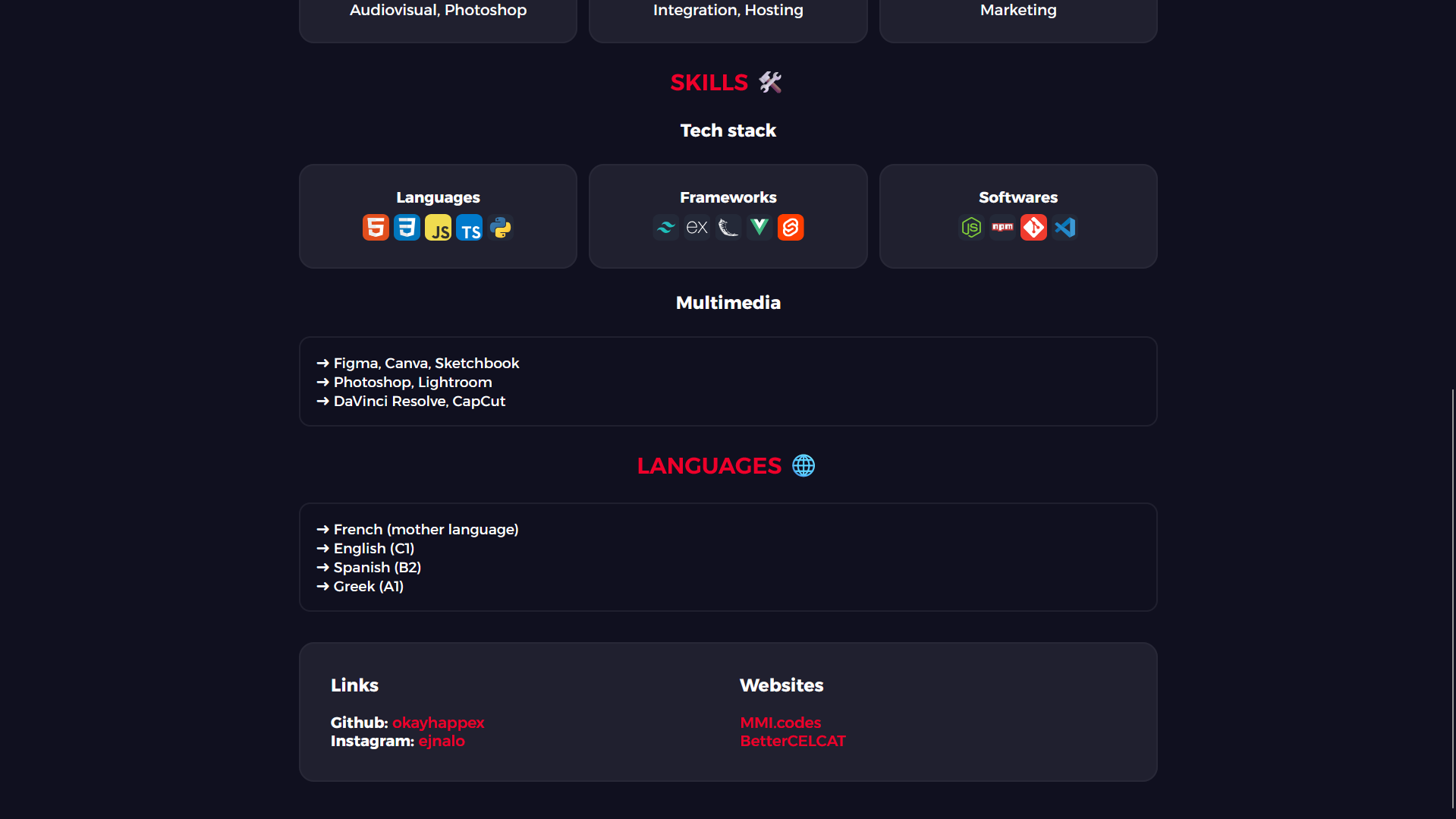Click the Vue.js framework icon
The height and width of the screenshot is (819, 1456).
(x=759, y=228)
